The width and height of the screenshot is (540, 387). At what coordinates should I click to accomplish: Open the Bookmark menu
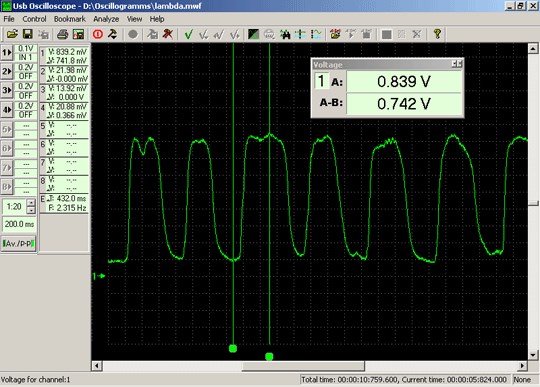click(x=69, y=19)
